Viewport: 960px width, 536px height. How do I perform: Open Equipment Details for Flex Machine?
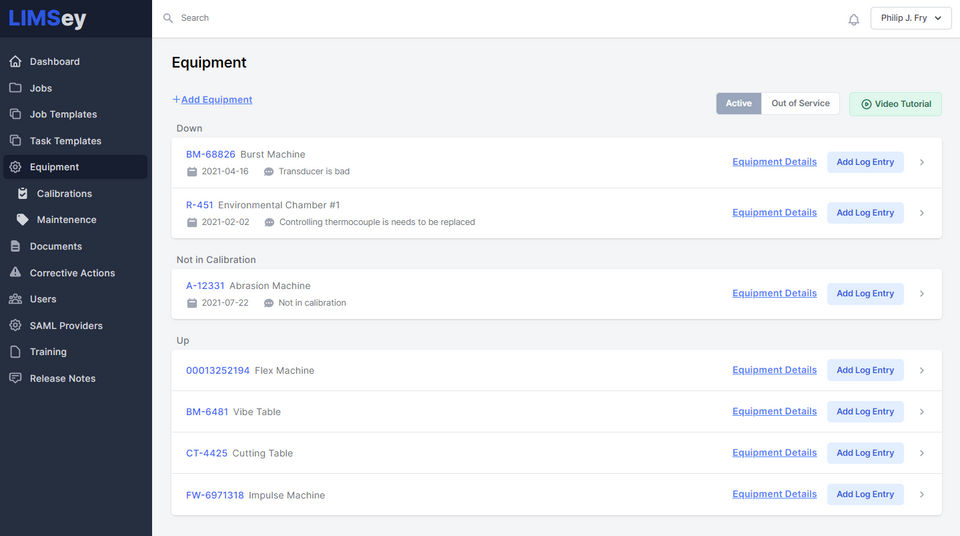774,370
